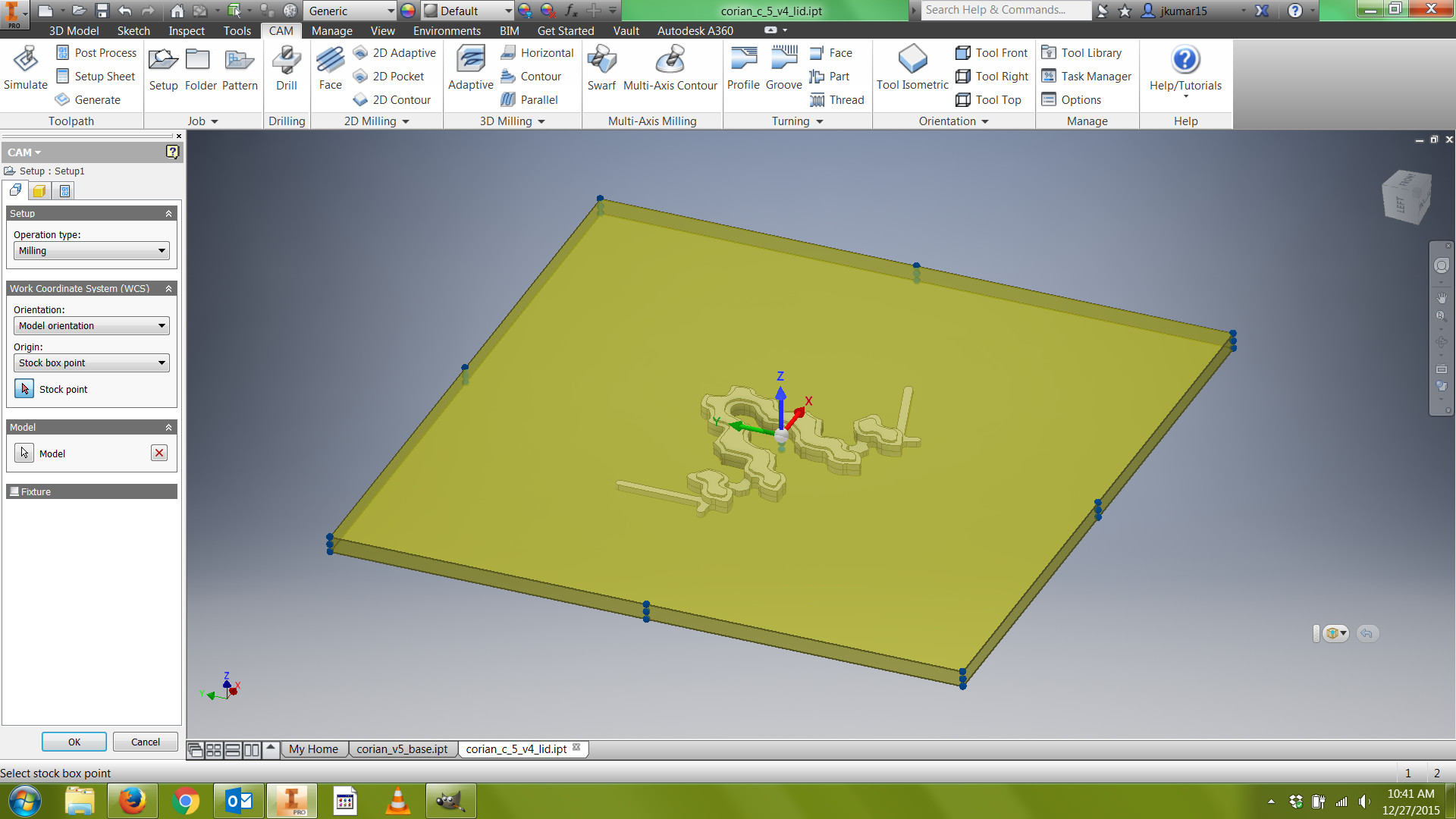1456x819 pixels.
Task: Open Orientation Model orientation dropdown
Action: point(92,326)
